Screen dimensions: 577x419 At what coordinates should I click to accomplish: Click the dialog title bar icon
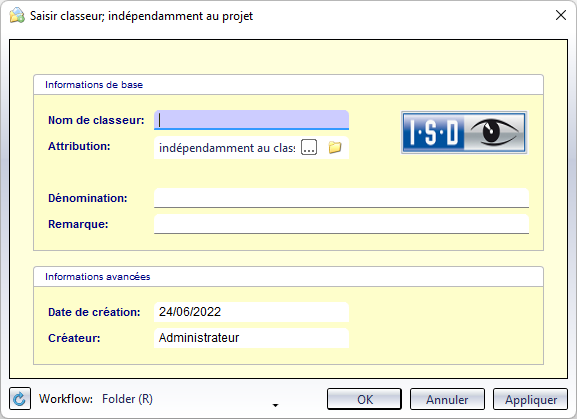click(x=17, y=16)
